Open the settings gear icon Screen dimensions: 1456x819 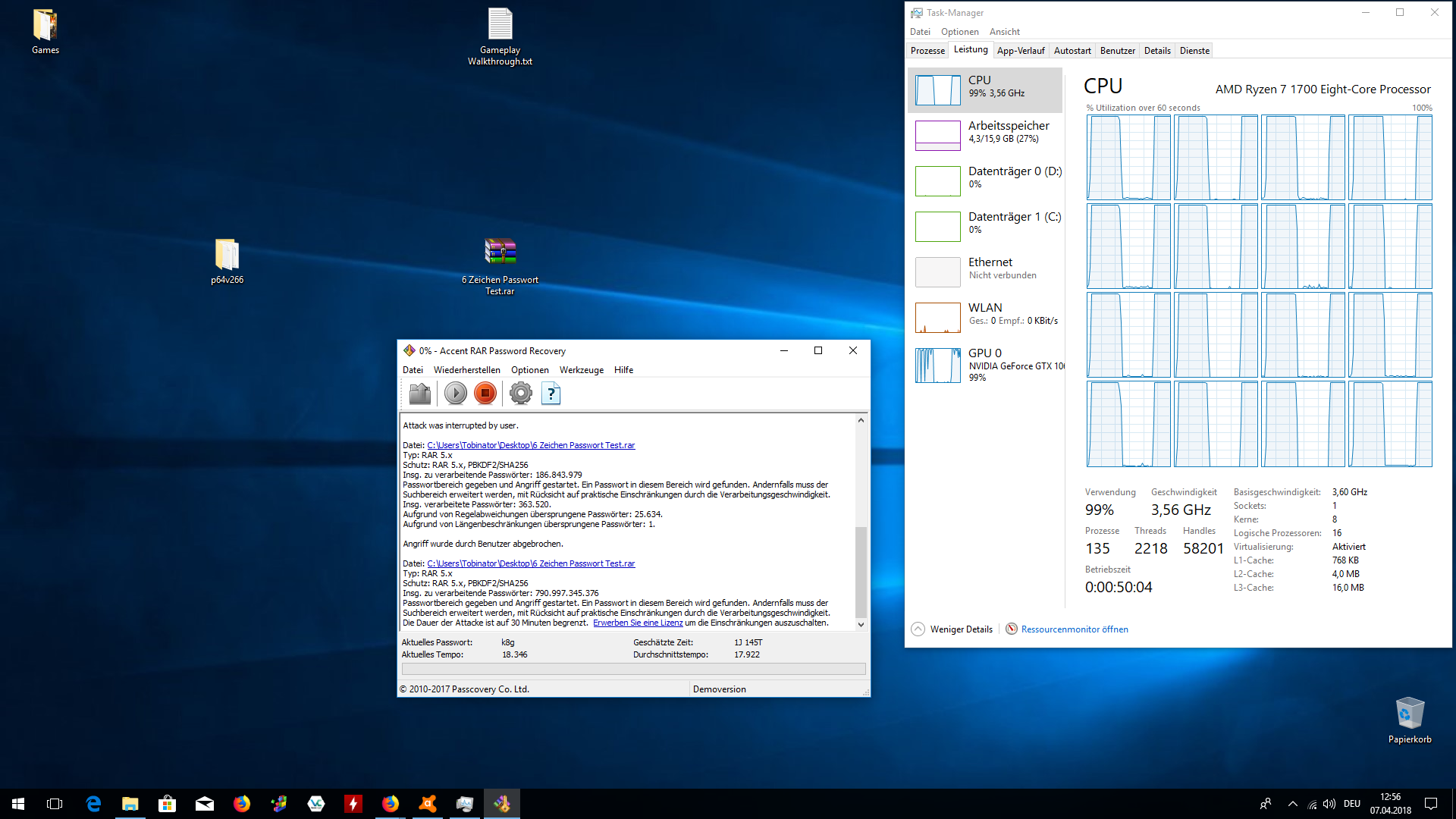(520, 394)
